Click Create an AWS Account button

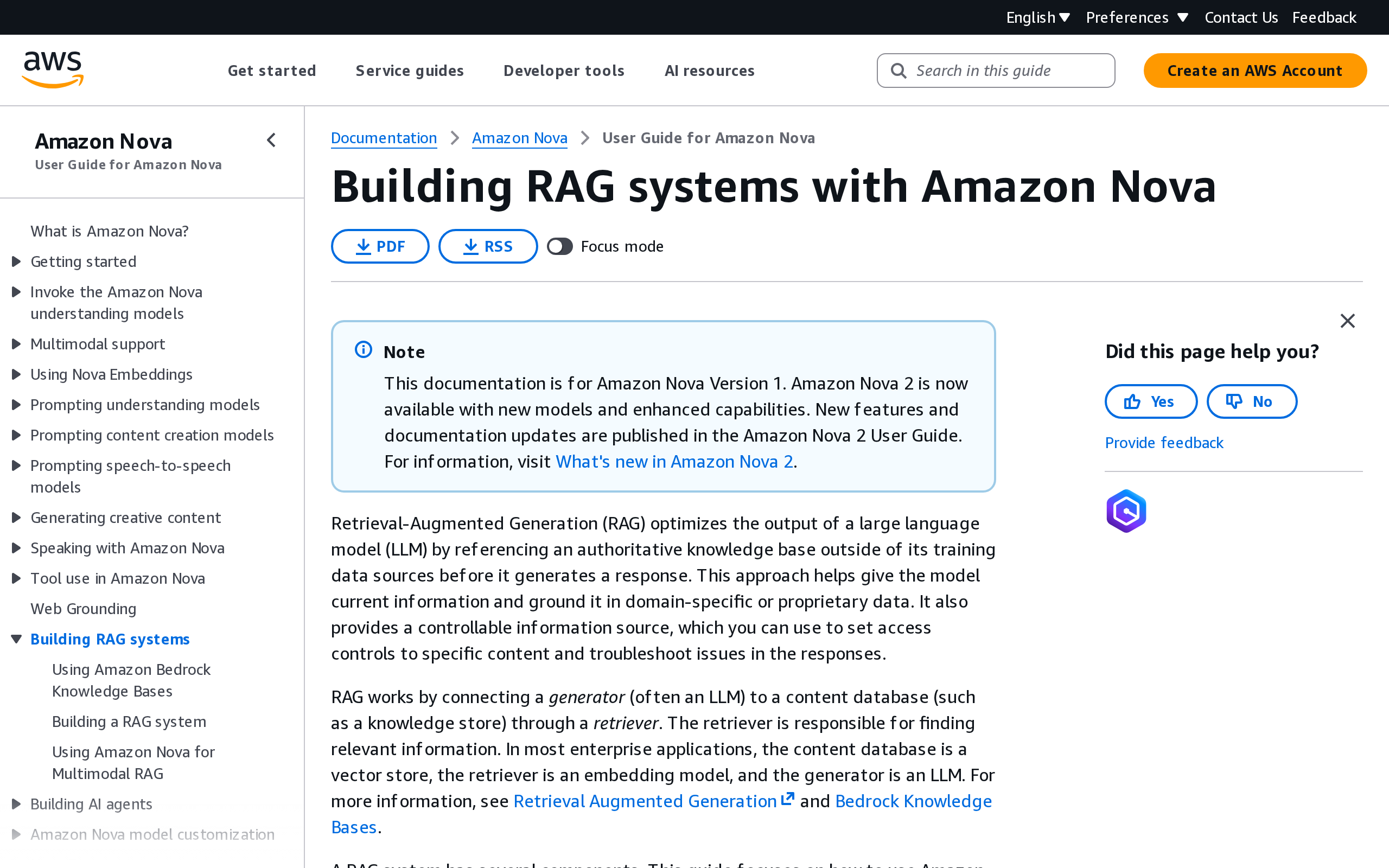pos(1254,71)
